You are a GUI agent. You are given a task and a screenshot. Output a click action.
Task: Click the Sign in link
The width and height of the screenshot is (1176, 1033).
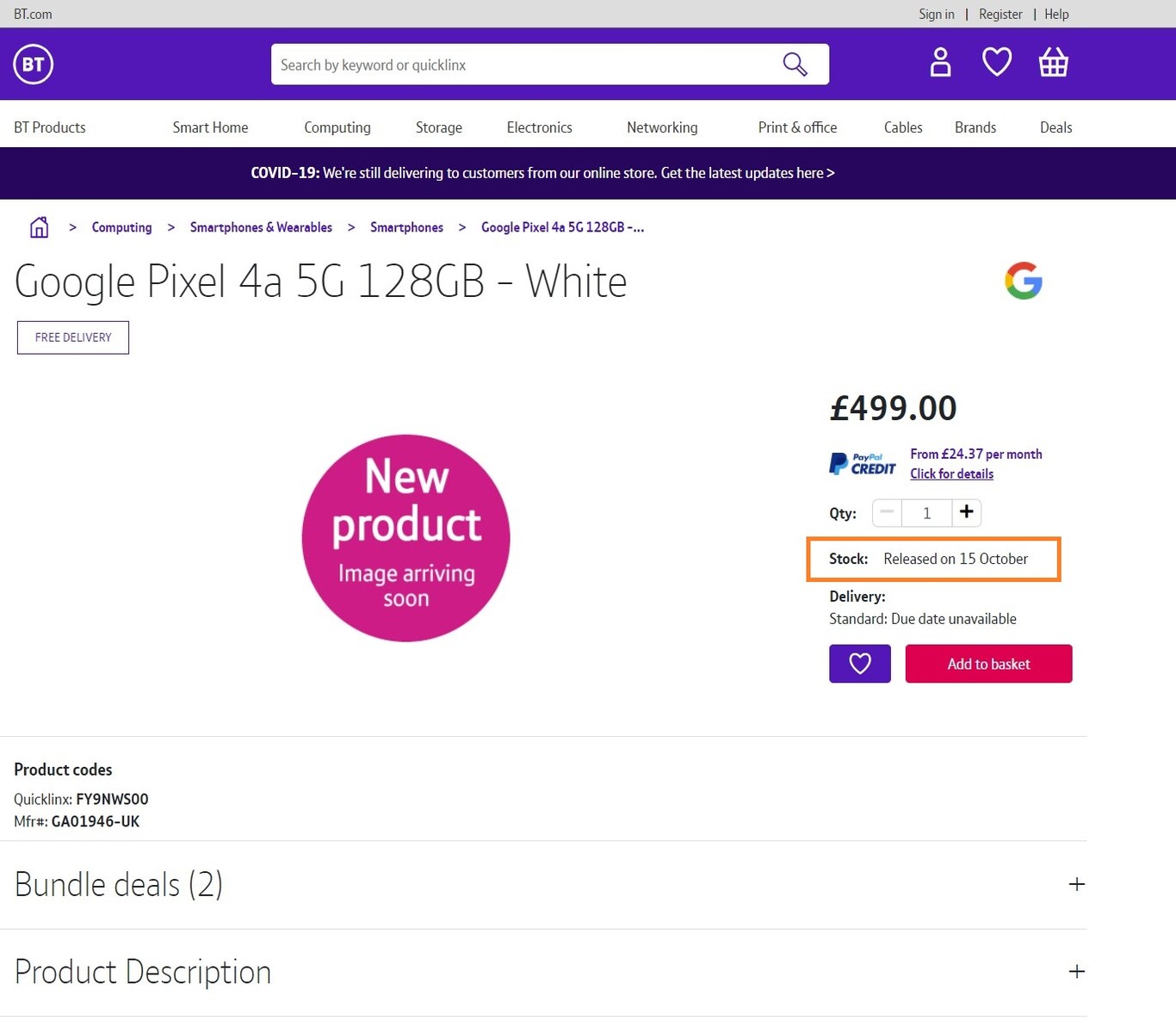pos(936,14)
